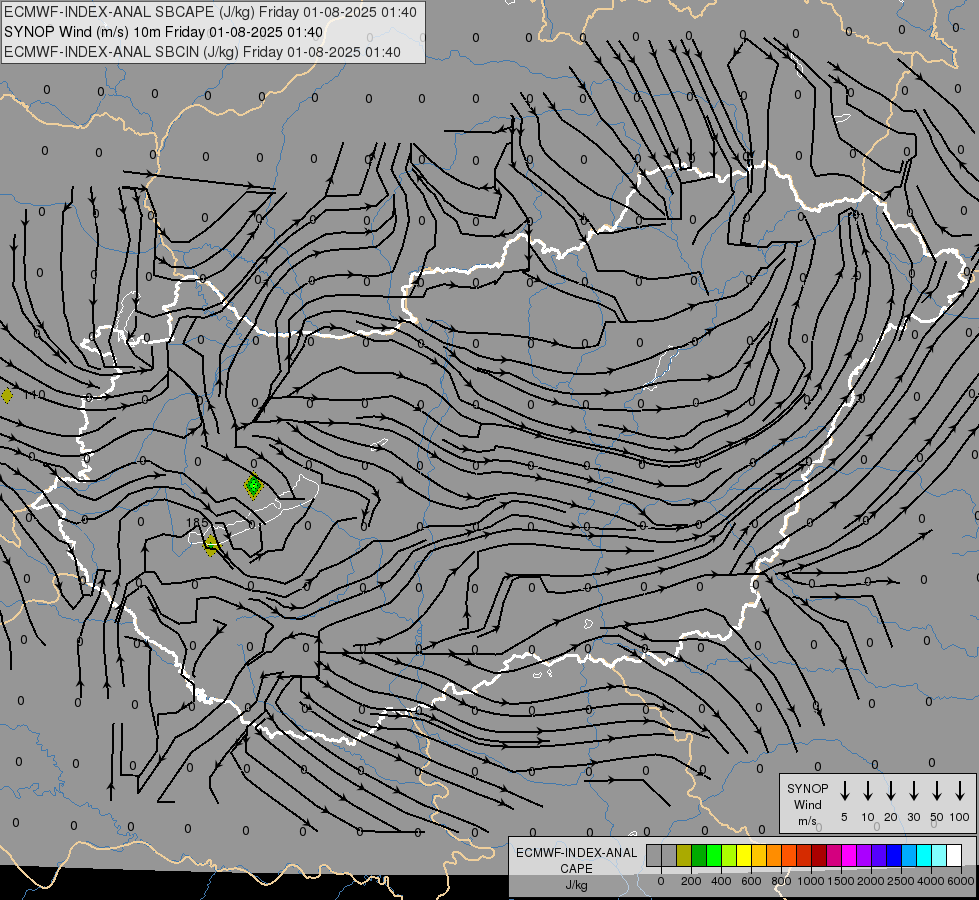Viewport: 979px width, 900px height.
Task: Click the 400 tick label on CAPE scale
Action: pyautogui.click(x=721, y=881)
